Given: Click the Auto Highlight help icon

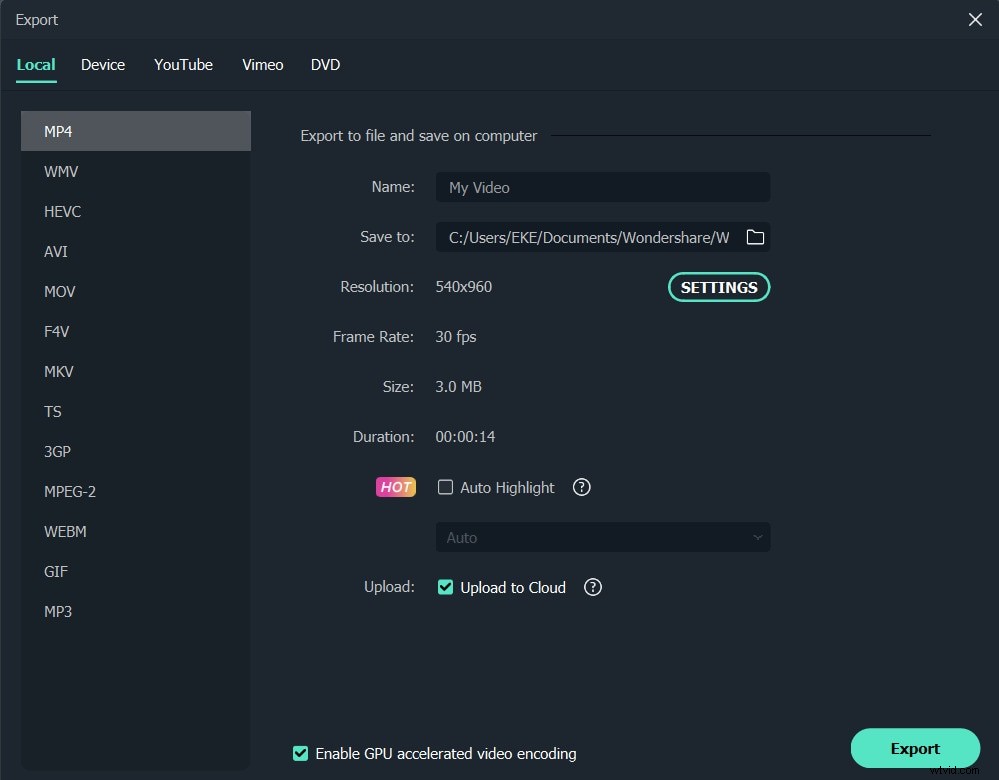Looking at the screenshot, I should pyautogui.click(x=581, y=487).
